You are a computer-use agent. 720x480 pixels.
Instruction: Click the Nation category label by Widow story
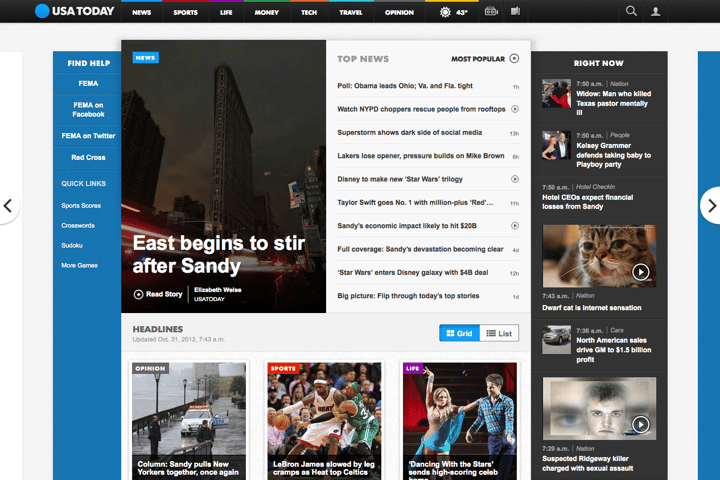[619, 84]
